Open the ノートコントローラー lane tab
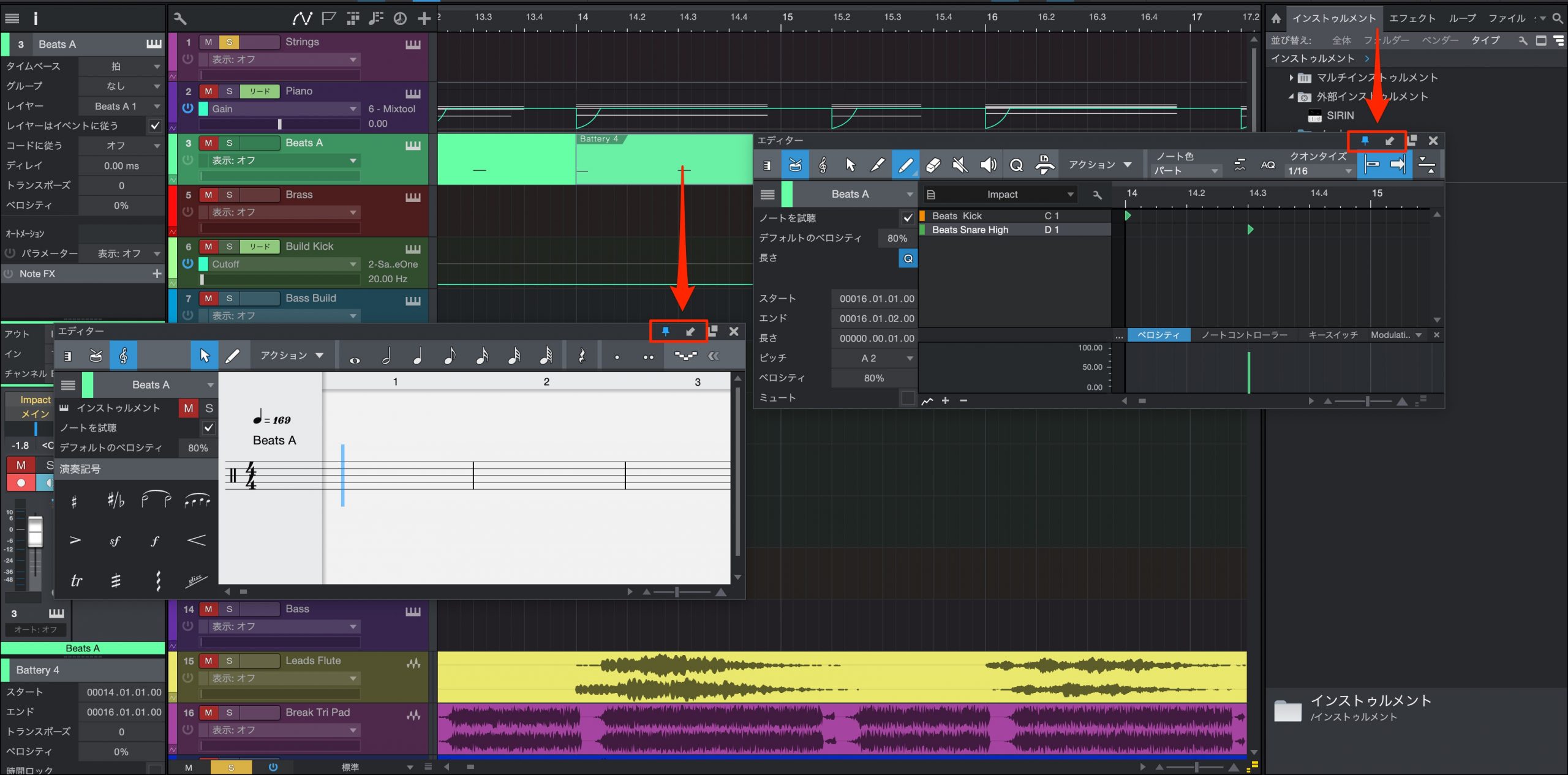 (x=1244, y=335)
